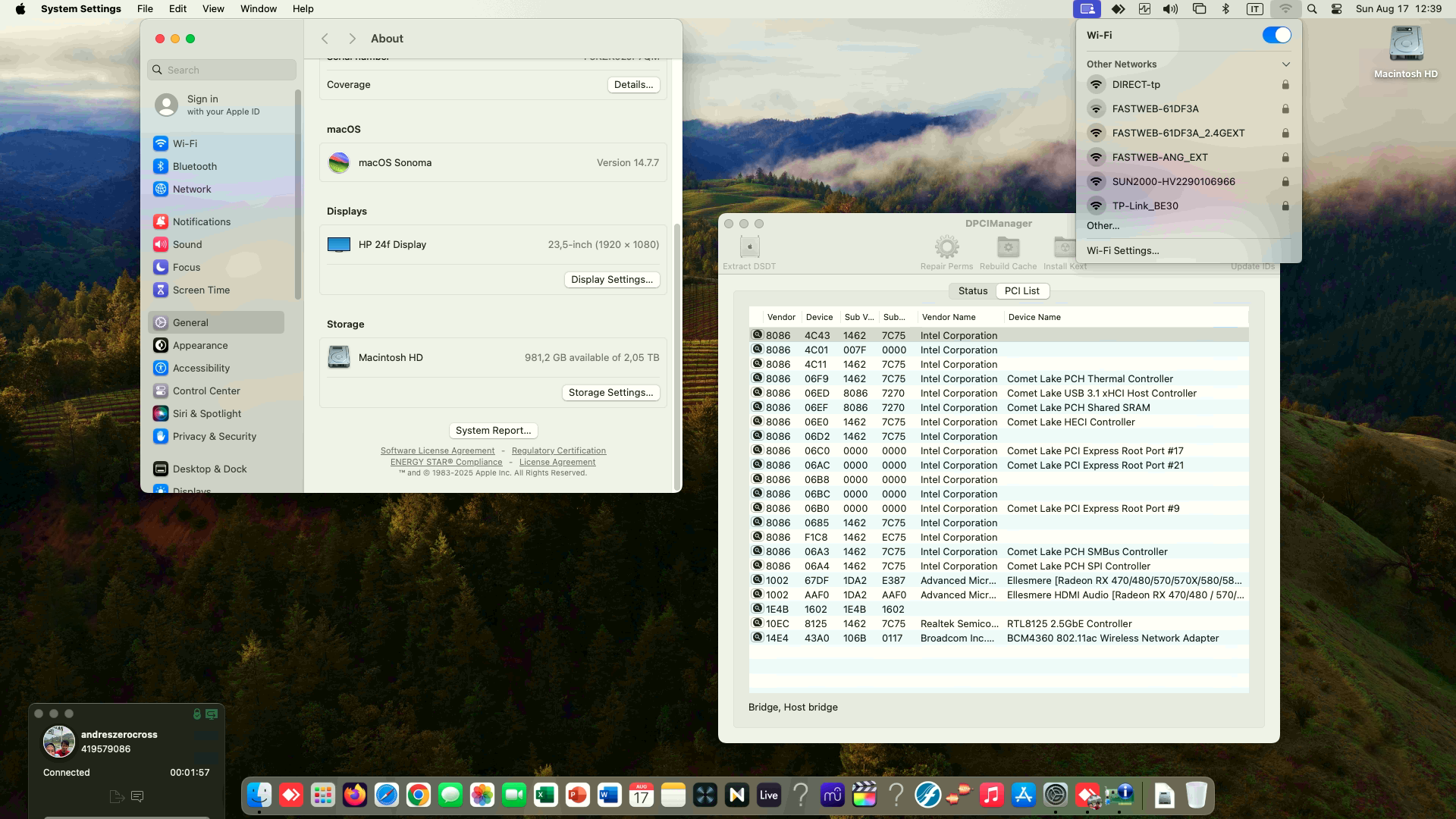Open the Regulatory Certification link
This screenshot has height=819, width=1456.
[x=559, y=451]
